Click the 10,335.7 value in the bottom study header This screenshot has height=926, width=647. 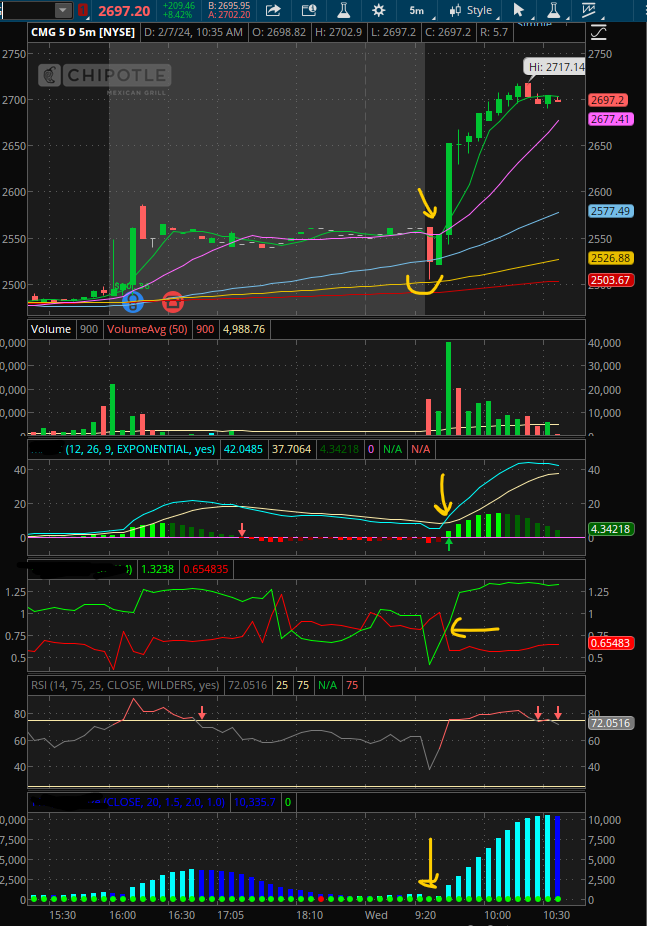click(x=254, y=803)
